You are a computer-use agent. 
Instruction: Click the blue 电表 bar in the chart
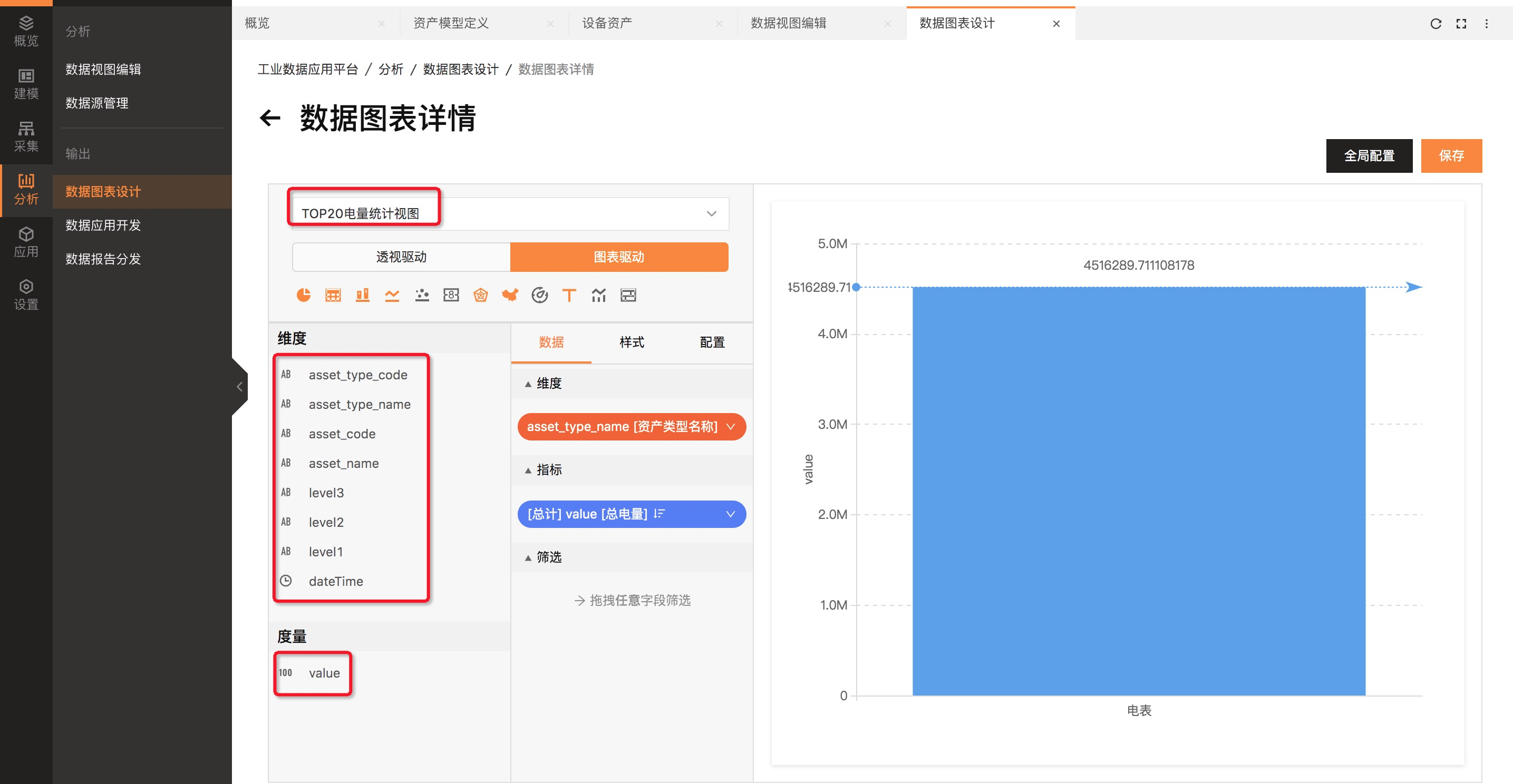(1139, 491)
